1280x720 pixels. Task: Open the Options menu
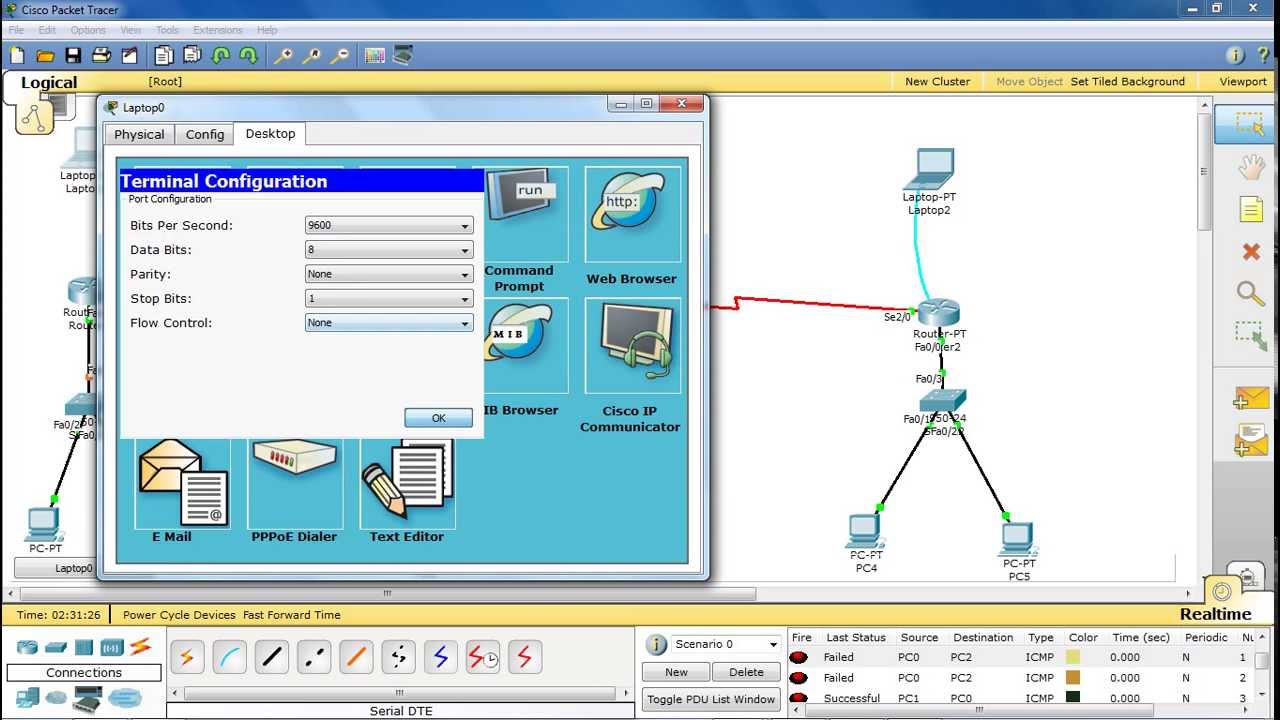coord(88,30)
